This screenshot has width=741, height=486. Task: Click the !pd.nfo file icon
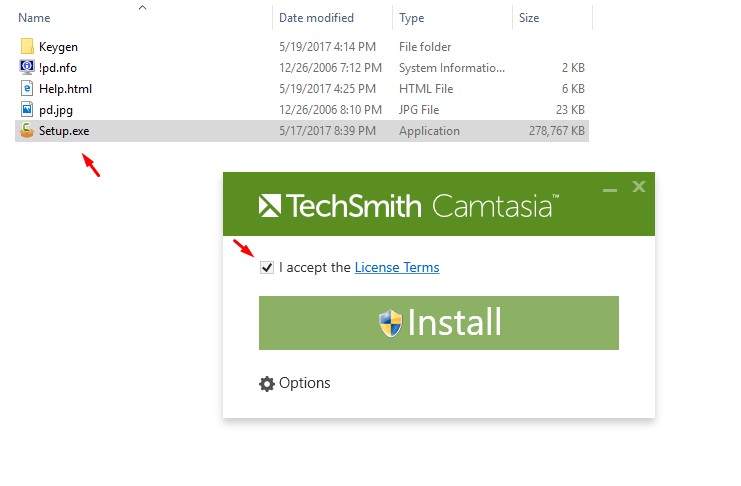[x=27, y=67]
